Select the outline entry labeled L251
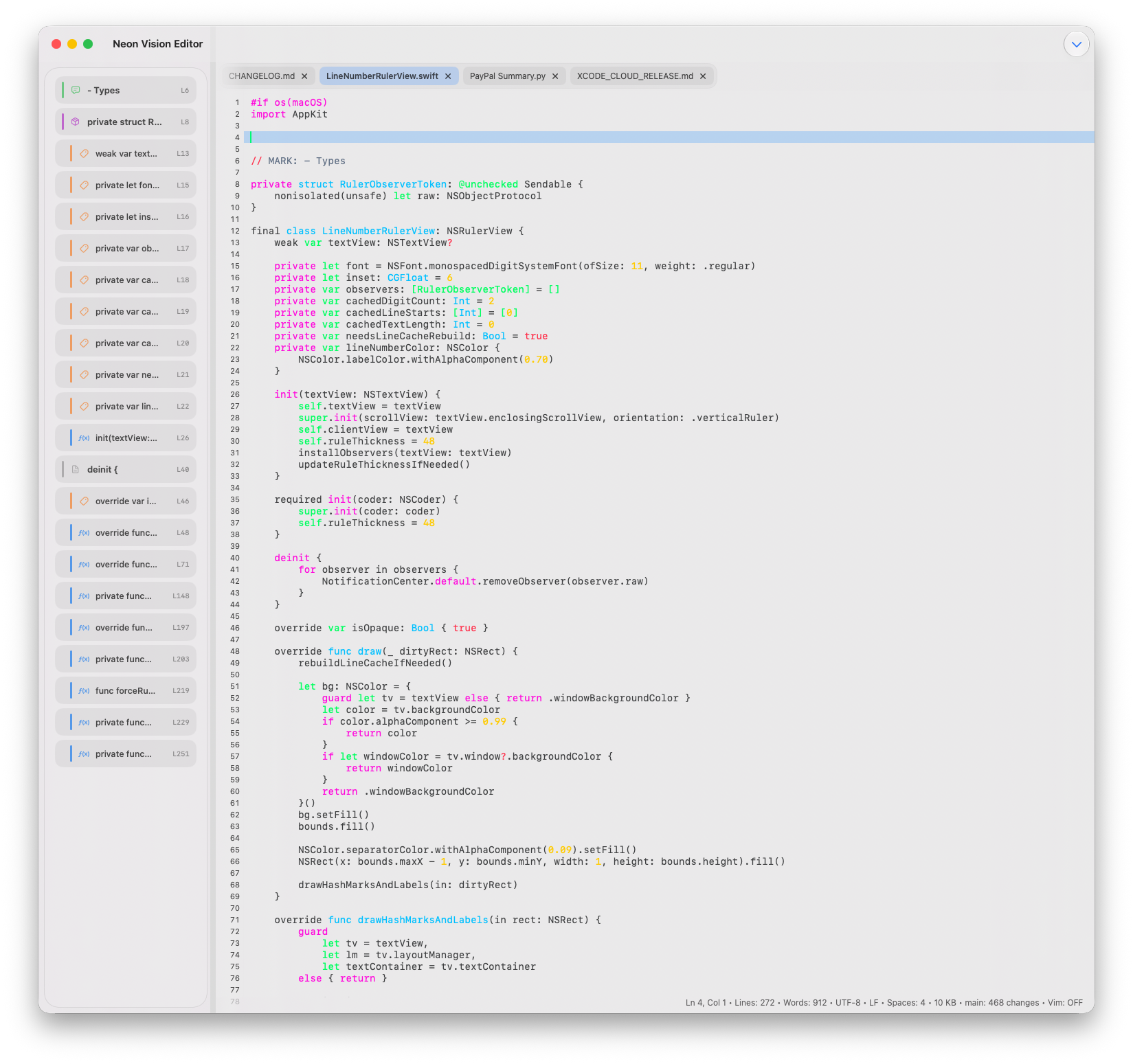This screenshot has height=1064, width=1133. click(126, 754)
